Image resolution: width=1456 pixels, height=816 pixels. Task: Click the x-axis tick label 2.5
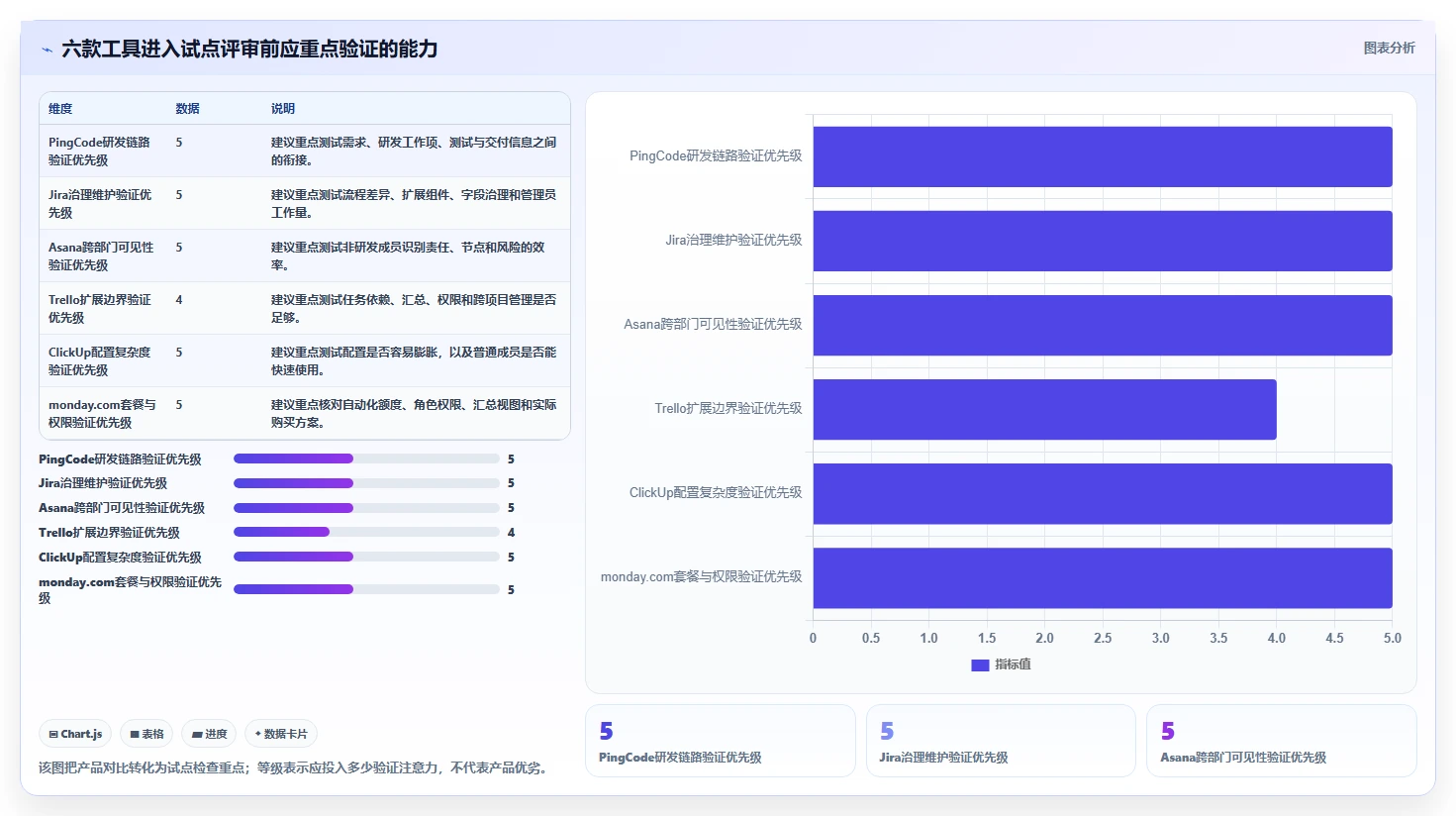tap(1103, 639)
